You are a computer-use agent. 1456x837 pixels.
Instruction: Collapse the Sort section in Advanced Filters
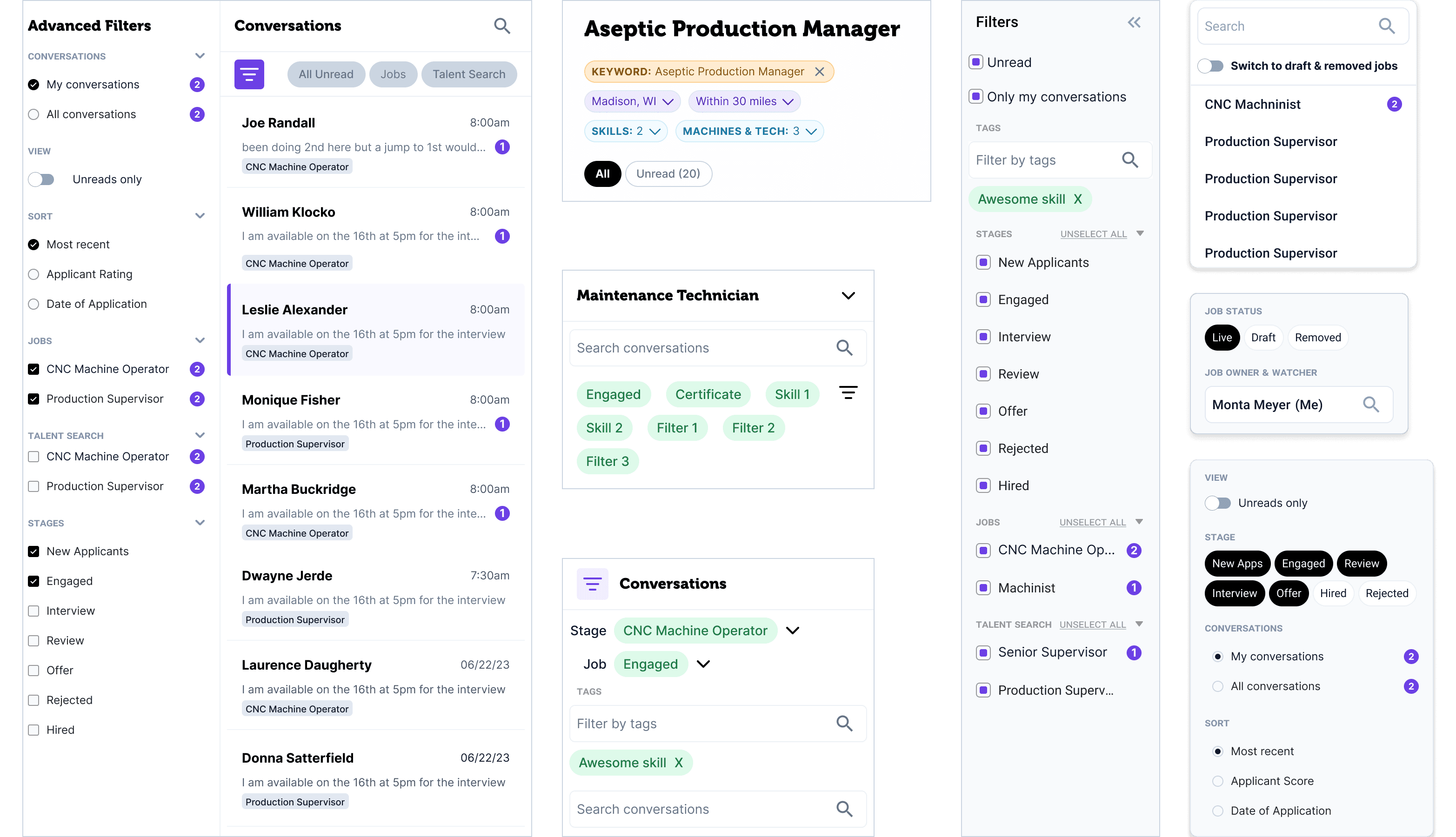[x=200, y=216]
